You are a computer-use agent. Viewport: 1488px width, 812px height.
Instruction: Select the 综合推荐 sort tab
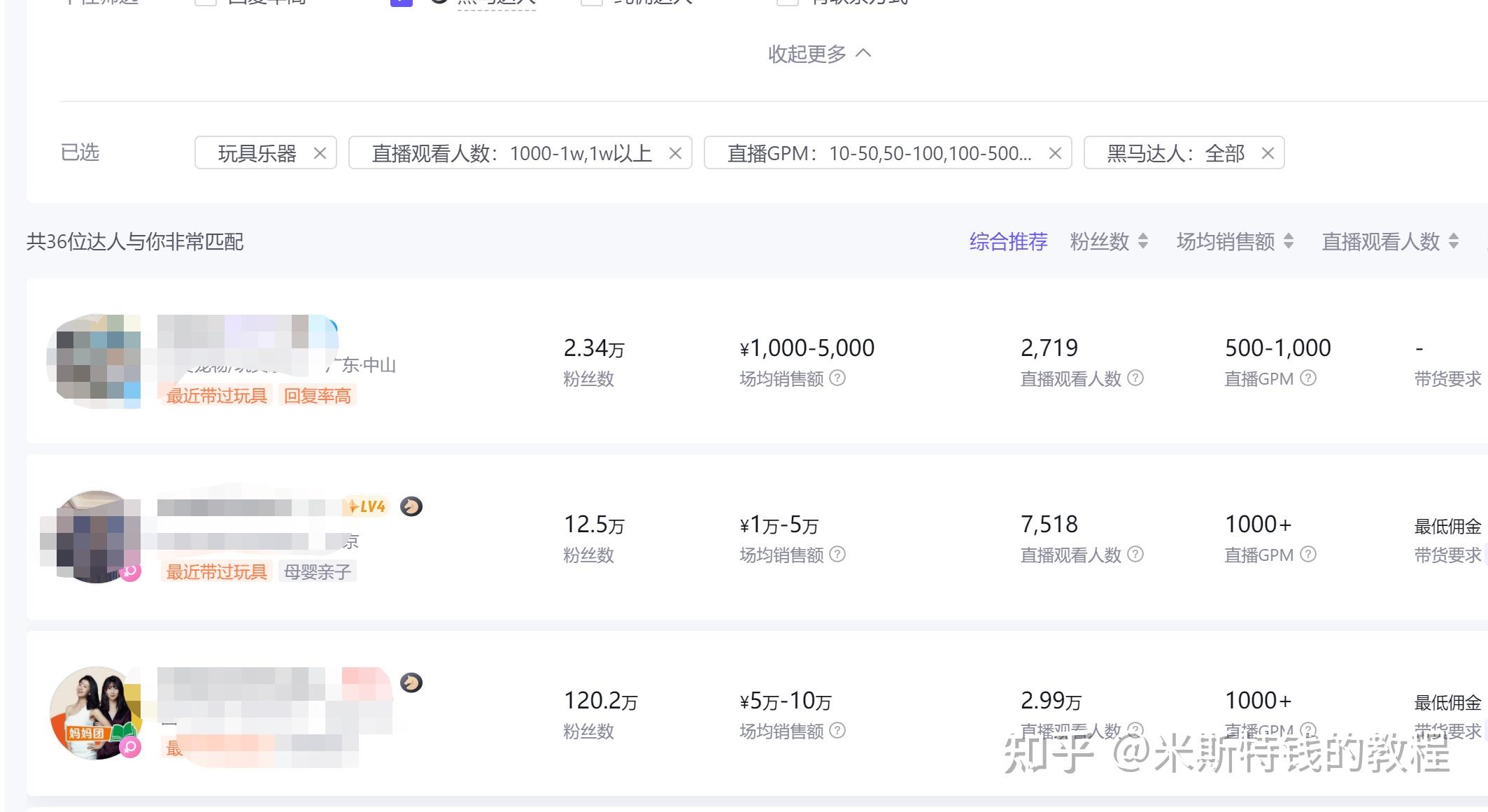1008,241
